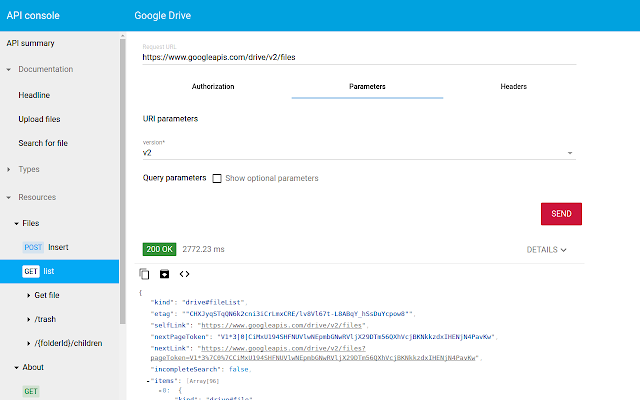The image size is (640, 400).
Task: Follow the selfLink URL in response
Action: pyautogui.click(x=281, y=325)
